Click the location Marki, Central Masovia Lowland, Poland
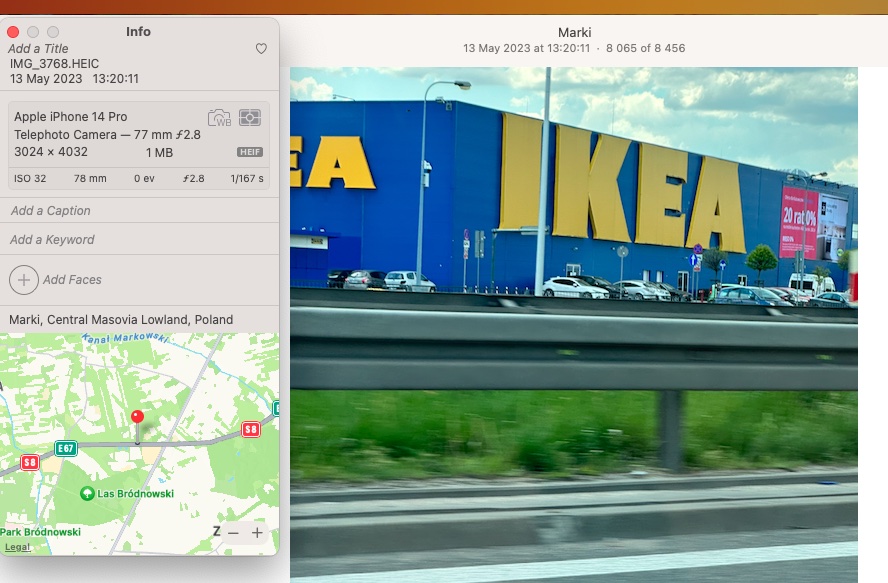 (x=121, y=320)
